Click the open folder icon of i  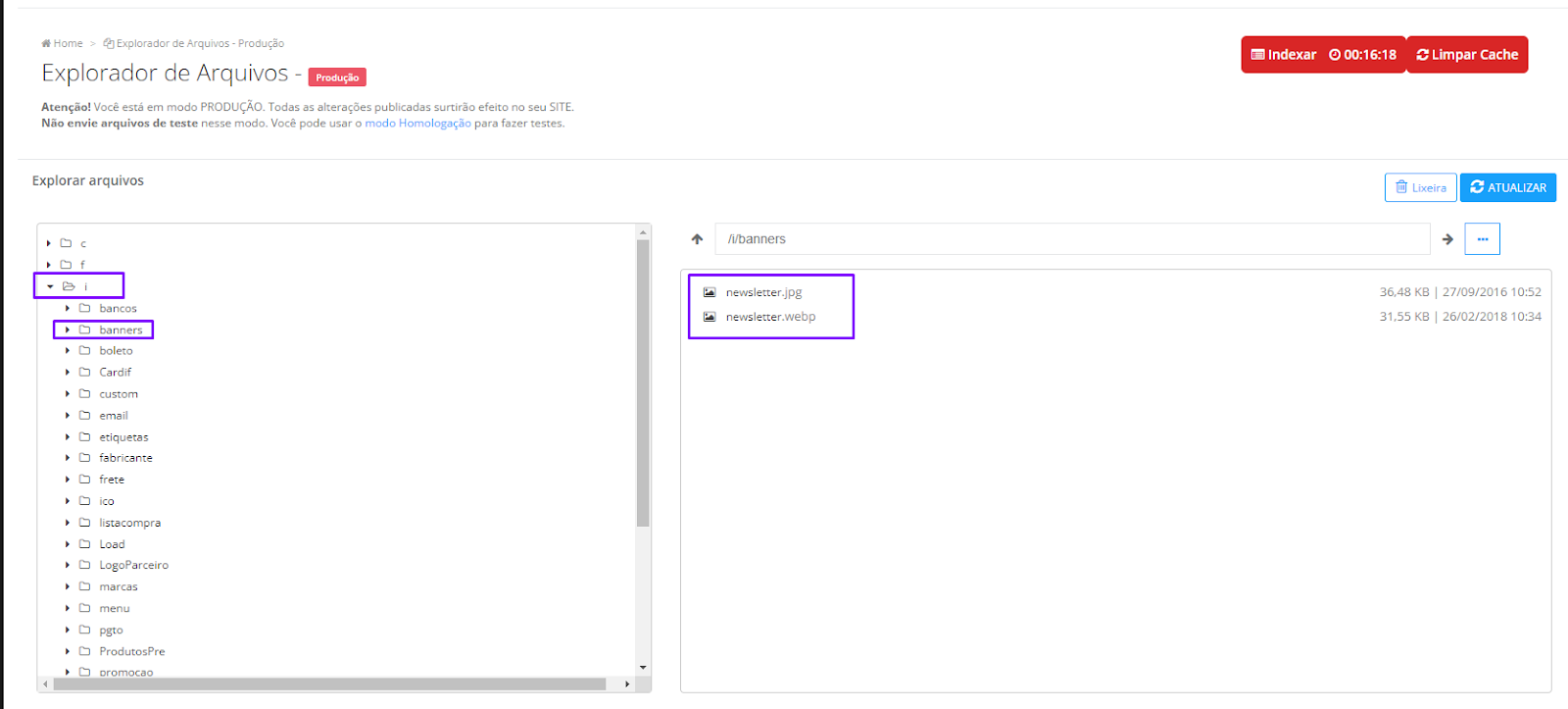(x=69, y=286)
